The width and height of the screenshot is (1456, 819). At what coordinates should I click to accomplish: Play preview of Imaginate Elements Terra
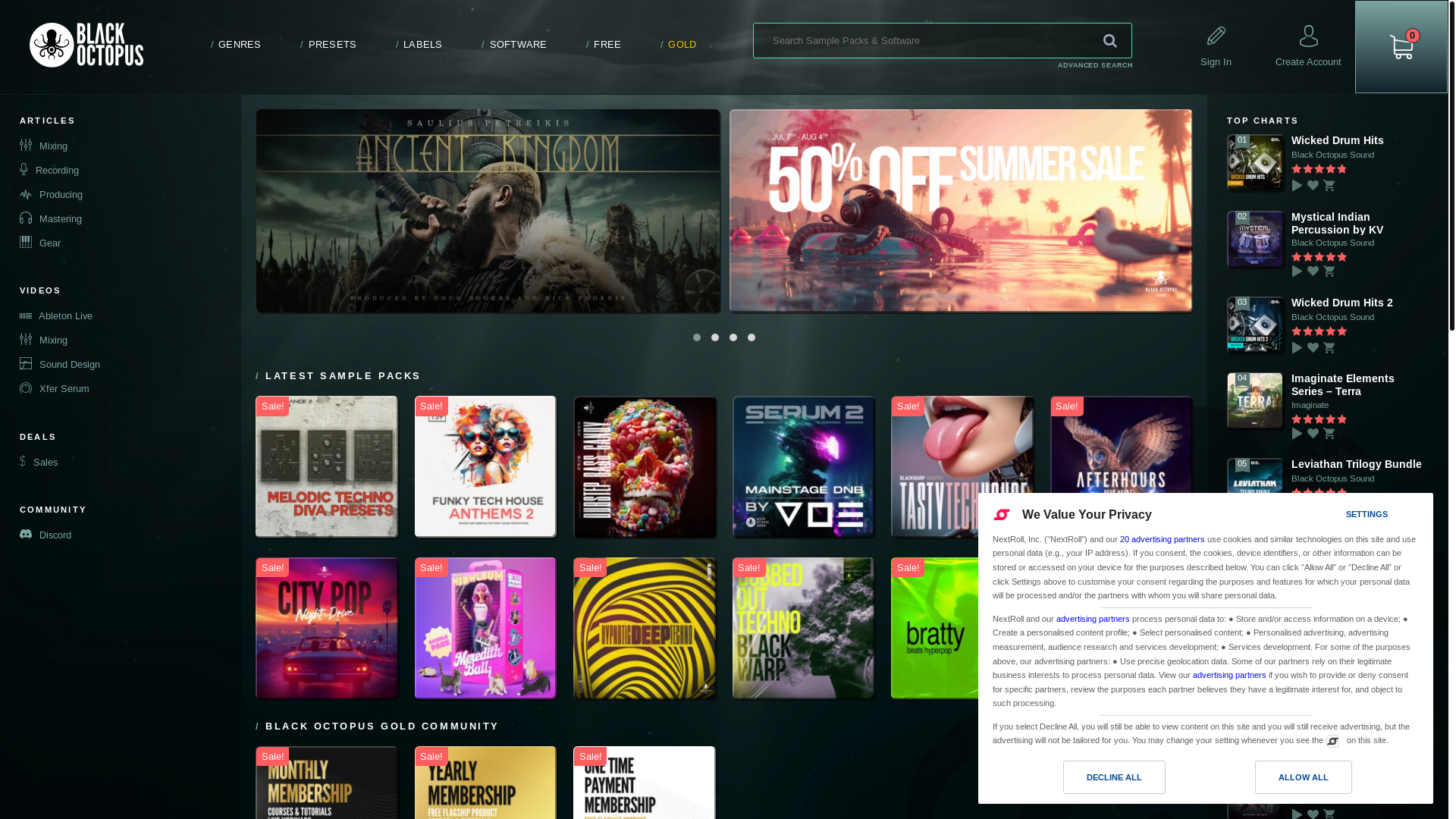coord(1297,434)
